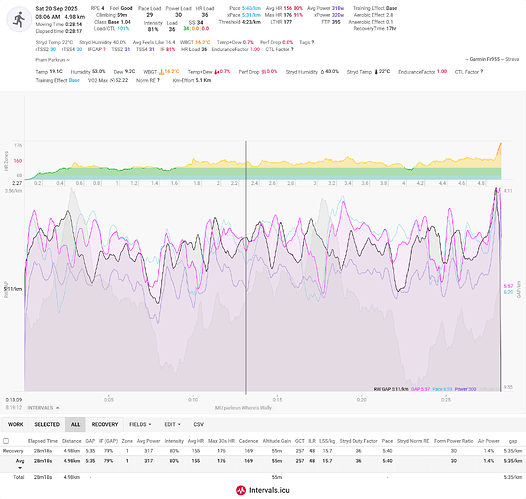This screenshot has height=499, width=526.
Task: Click the 0:20 time axis marker
Action: [x=361, y=400]
